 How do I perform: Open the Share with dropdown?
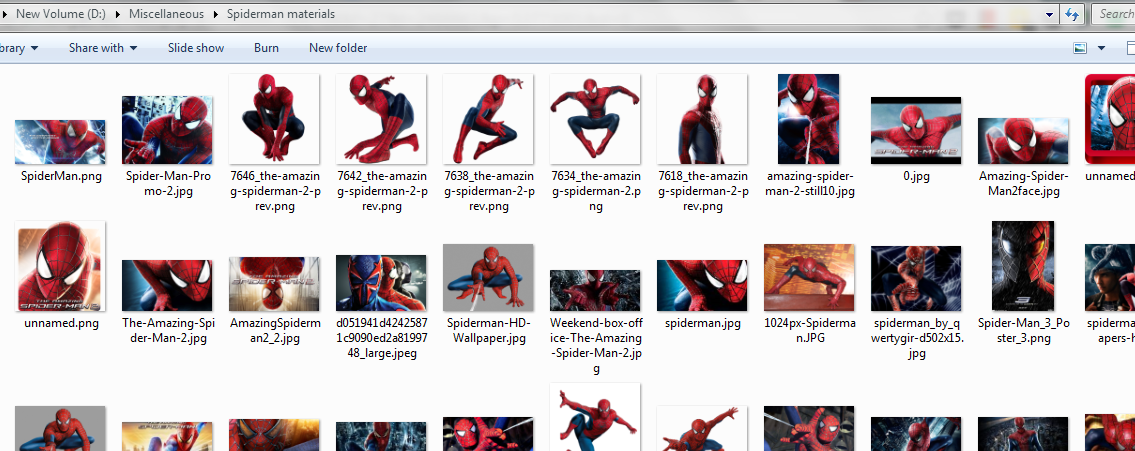(x=103, y=48)
